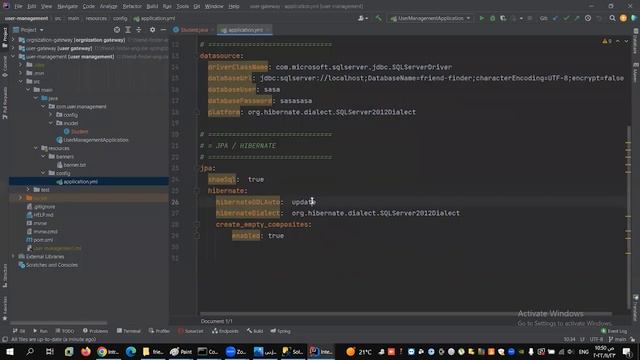The image size is (640, 360).
Task: Open Microsoft Edge from the taskbar
Action: (131, 351)
